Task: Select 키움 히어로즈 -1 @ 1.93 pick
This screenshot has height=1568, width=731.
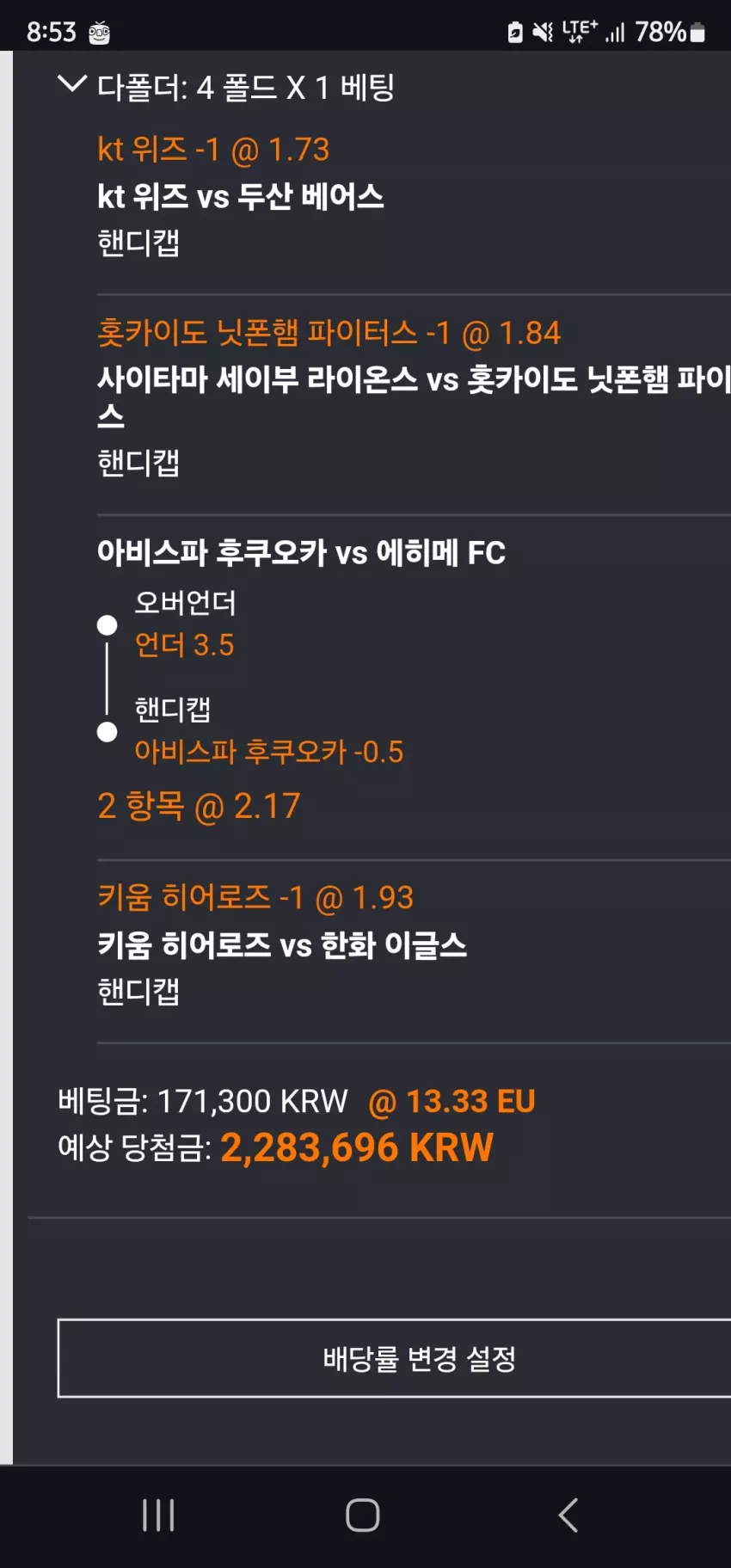Action: click(255, 898)
